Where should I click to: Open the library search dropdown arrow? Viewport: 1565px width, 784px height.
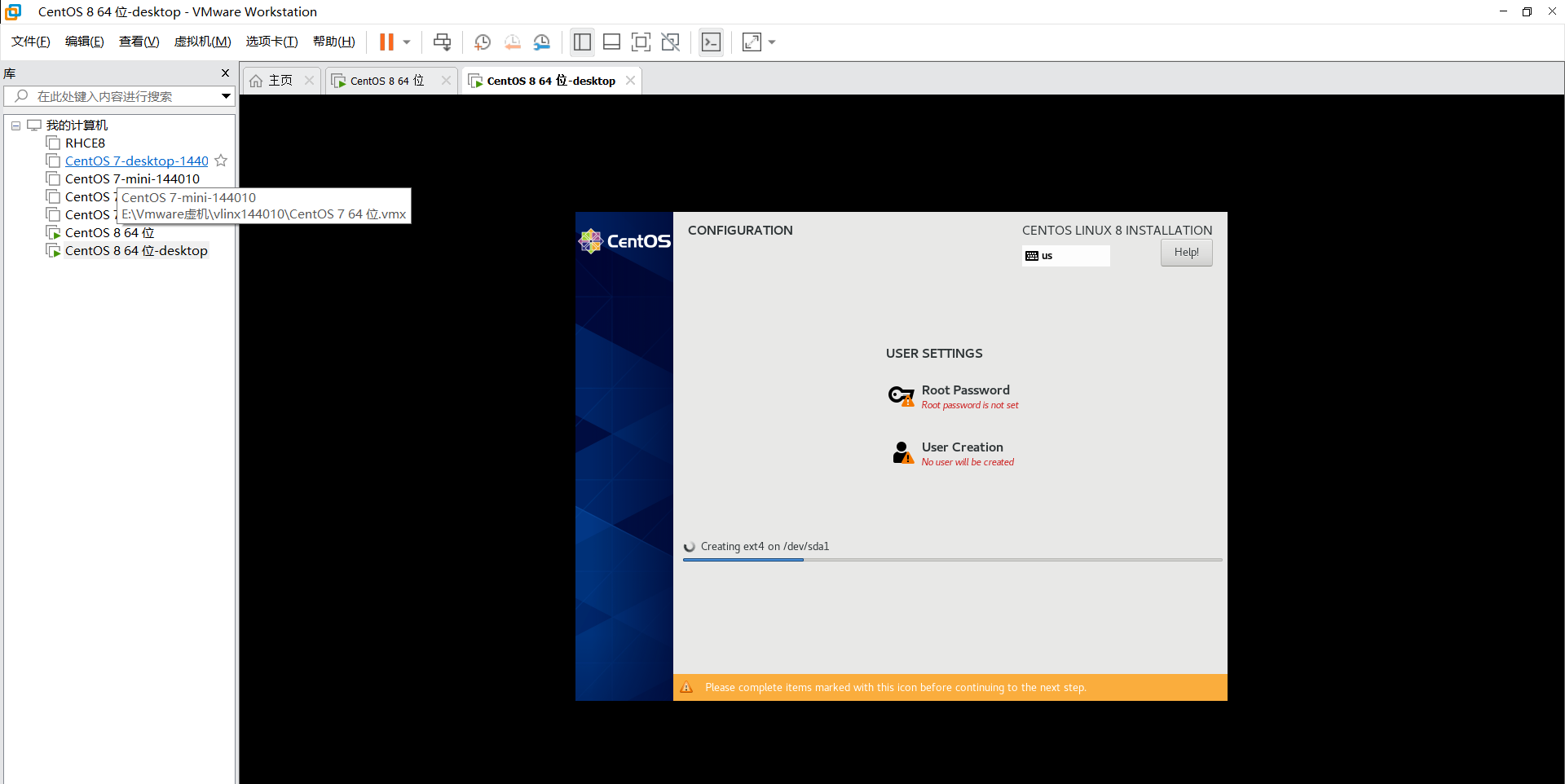[226, 96]
